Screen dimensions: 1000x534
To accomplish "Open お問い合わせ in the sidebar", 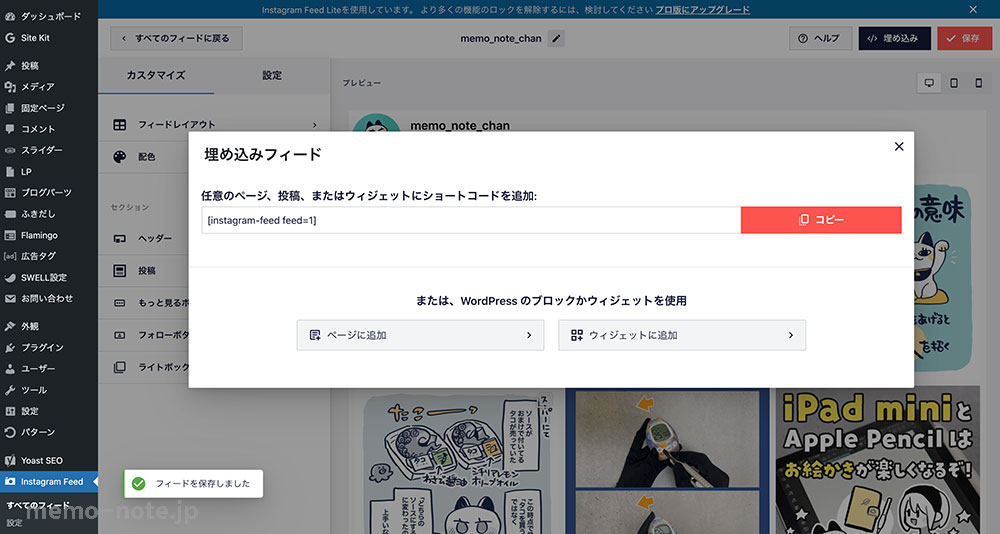I will (x=49, y=299).
